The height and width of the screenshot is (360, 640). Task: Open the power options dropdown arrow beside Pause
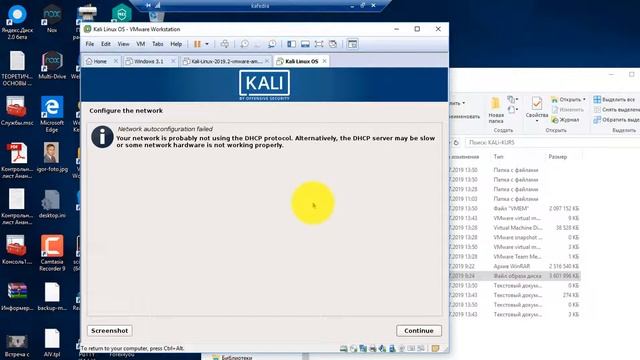point(207,44)
